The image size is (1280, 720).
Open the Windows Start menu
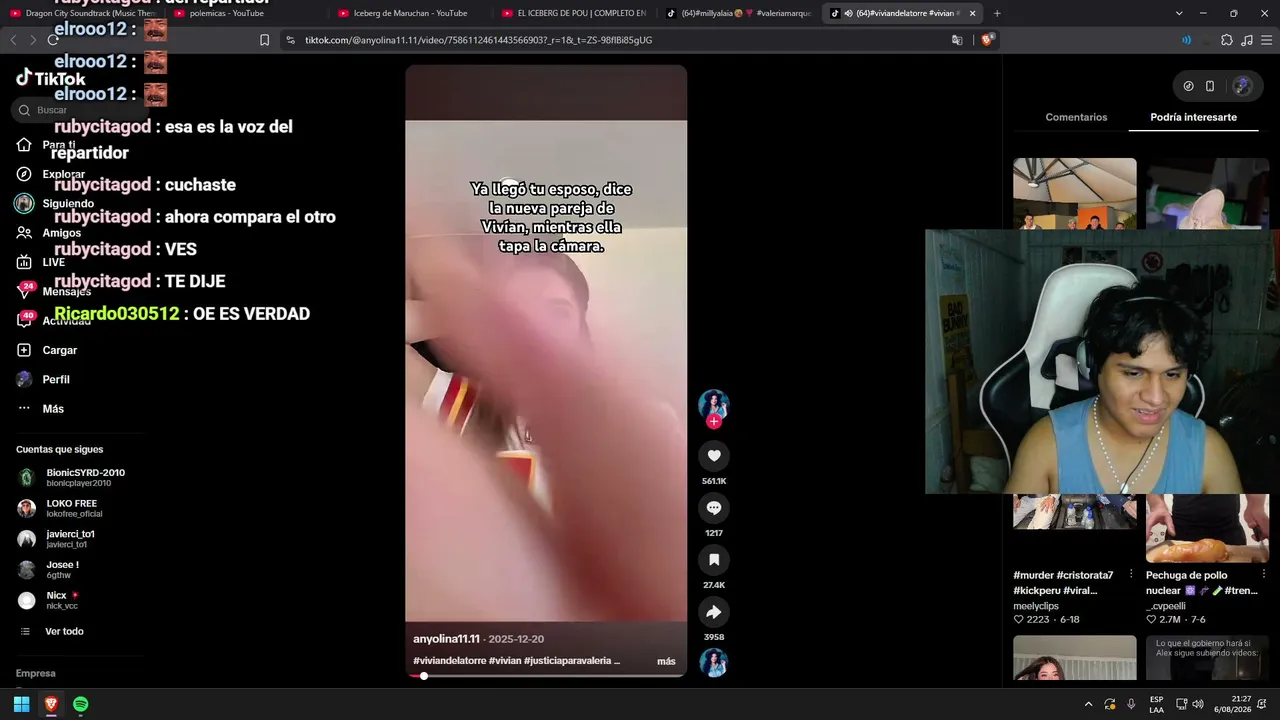click(x=21, y=704)
